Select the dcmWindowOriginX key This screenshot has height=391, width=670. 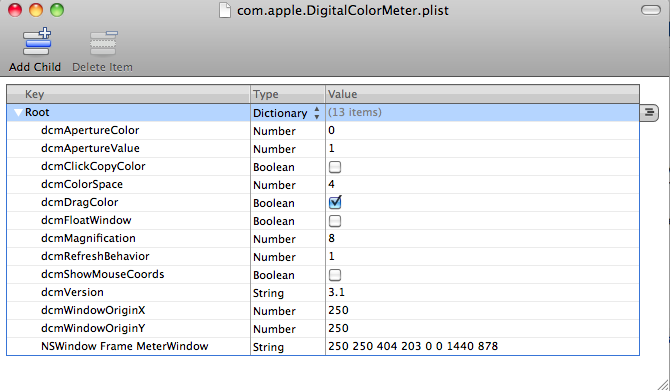[x=93, y=310]
